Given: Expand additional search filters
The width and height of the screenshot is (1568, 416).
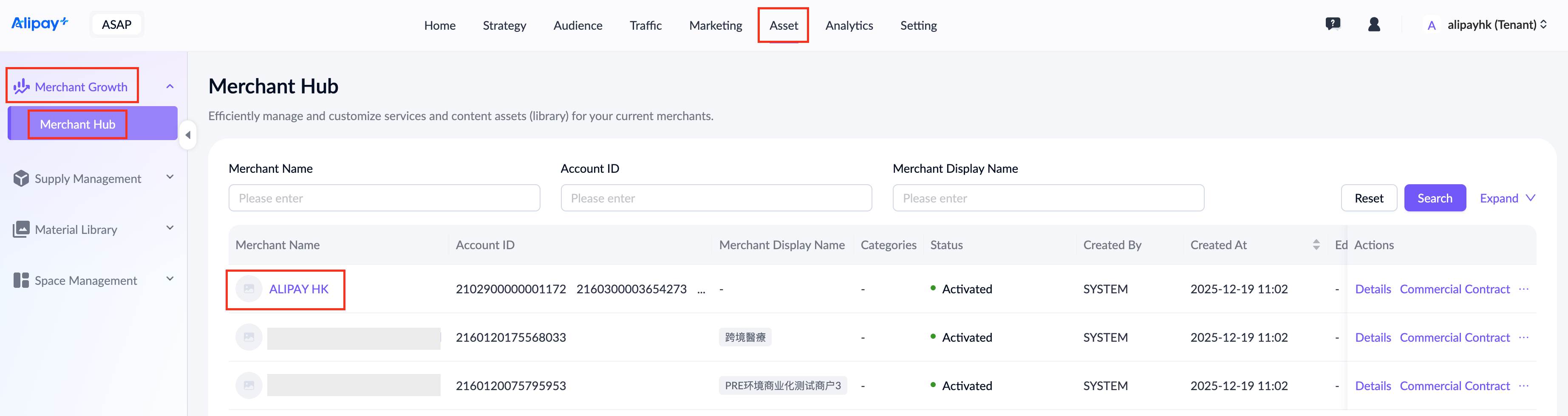Looking at the screenshot, I should [x=1507, y=198].
